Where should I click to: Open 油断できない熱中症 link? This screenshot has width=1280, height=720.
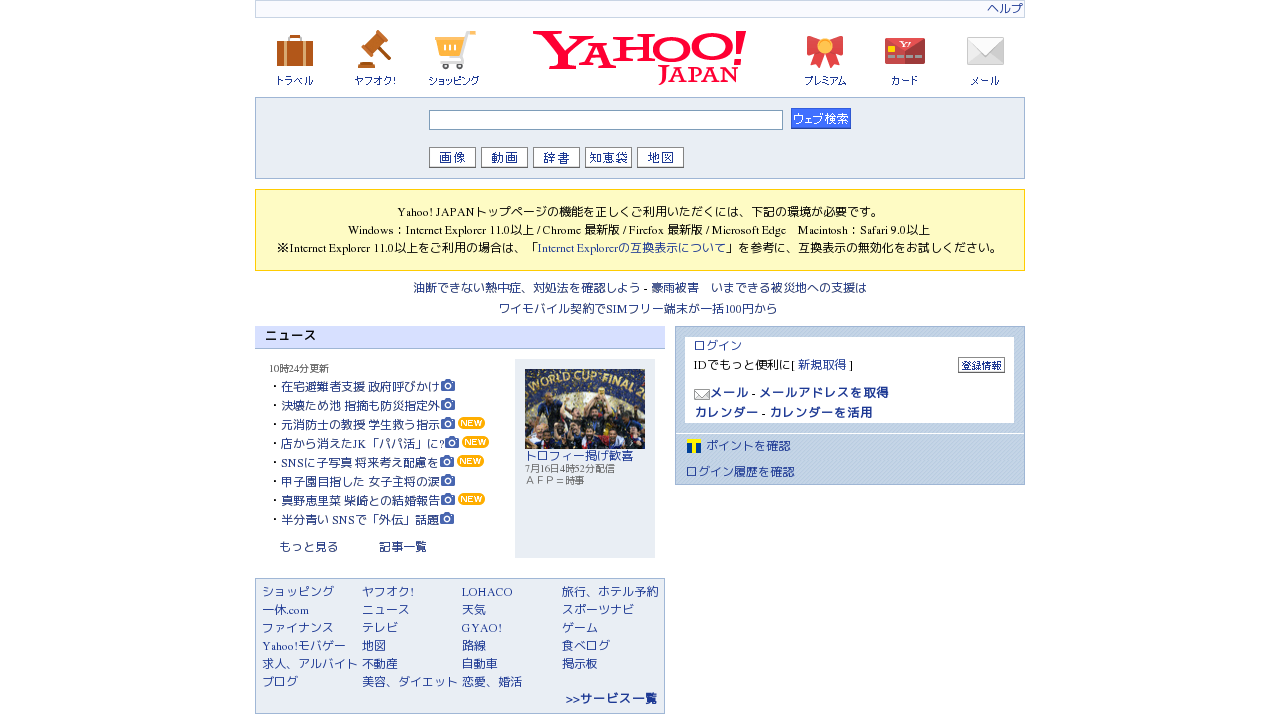(527, 287)
